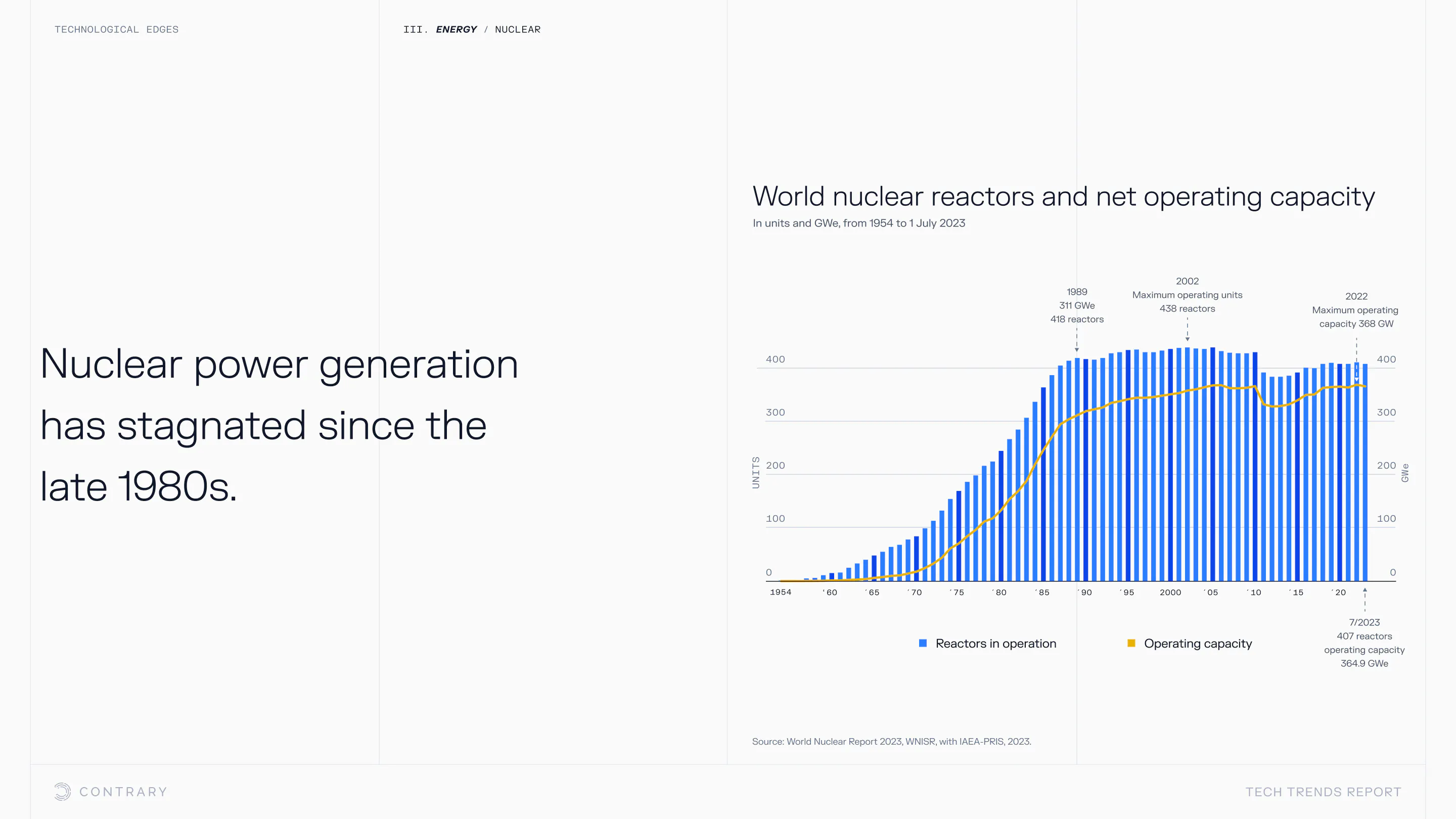Select the NUCLEAR breadcrumb item
This screenshot has height=819, width=1456.
click(517, 29)
